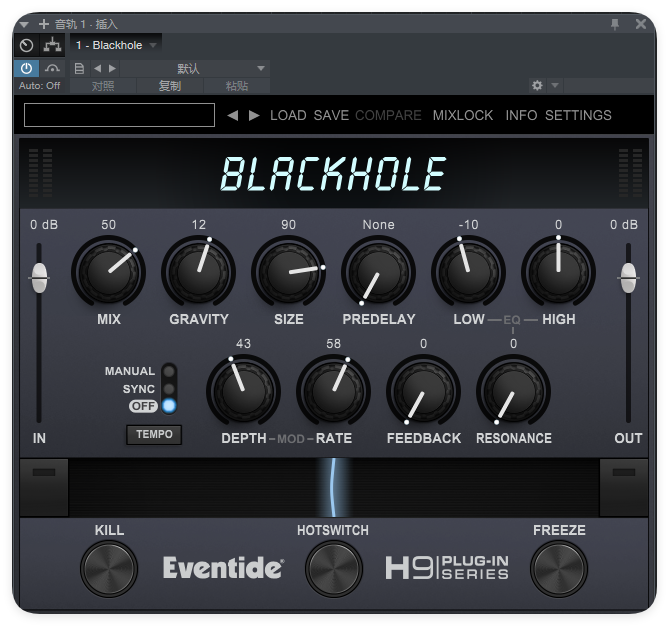
Task: Click the Auto: Off label
Action: pos(39,86)
